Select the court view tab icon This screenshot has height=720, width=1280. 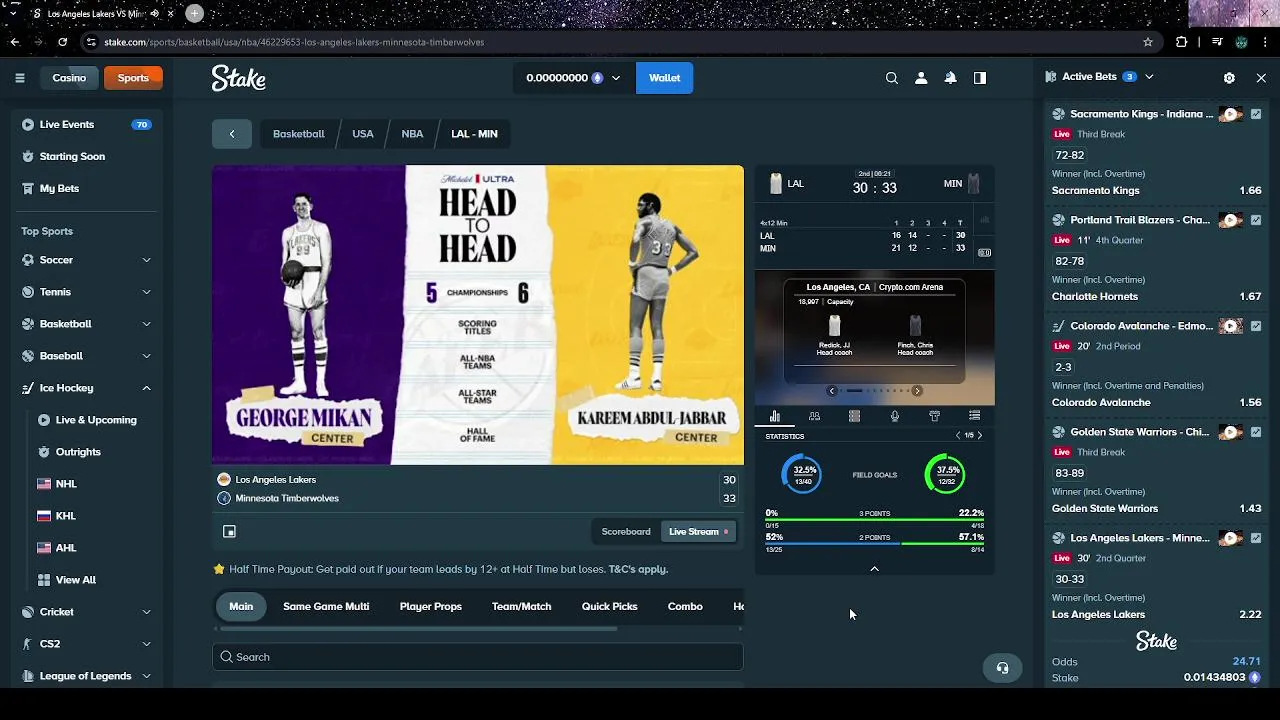(x=854, y=416)
